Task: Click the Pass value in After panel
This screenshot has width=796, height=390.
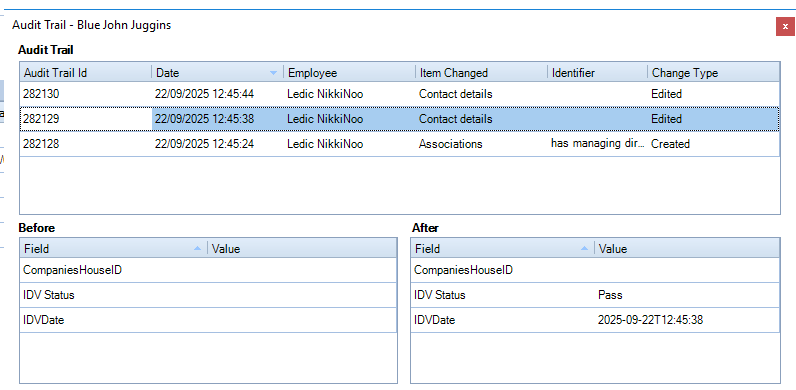Action: point(610,295)
